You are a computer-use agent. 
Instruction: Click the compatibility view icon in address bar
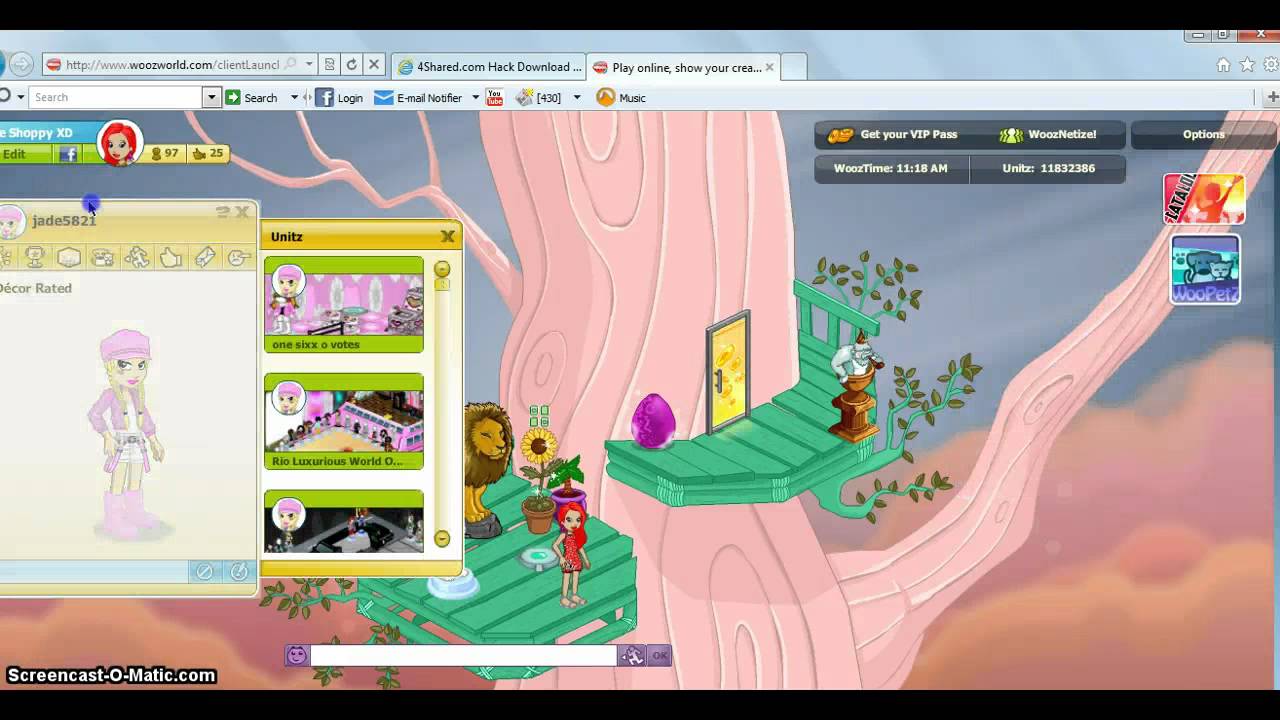(330, 65)
